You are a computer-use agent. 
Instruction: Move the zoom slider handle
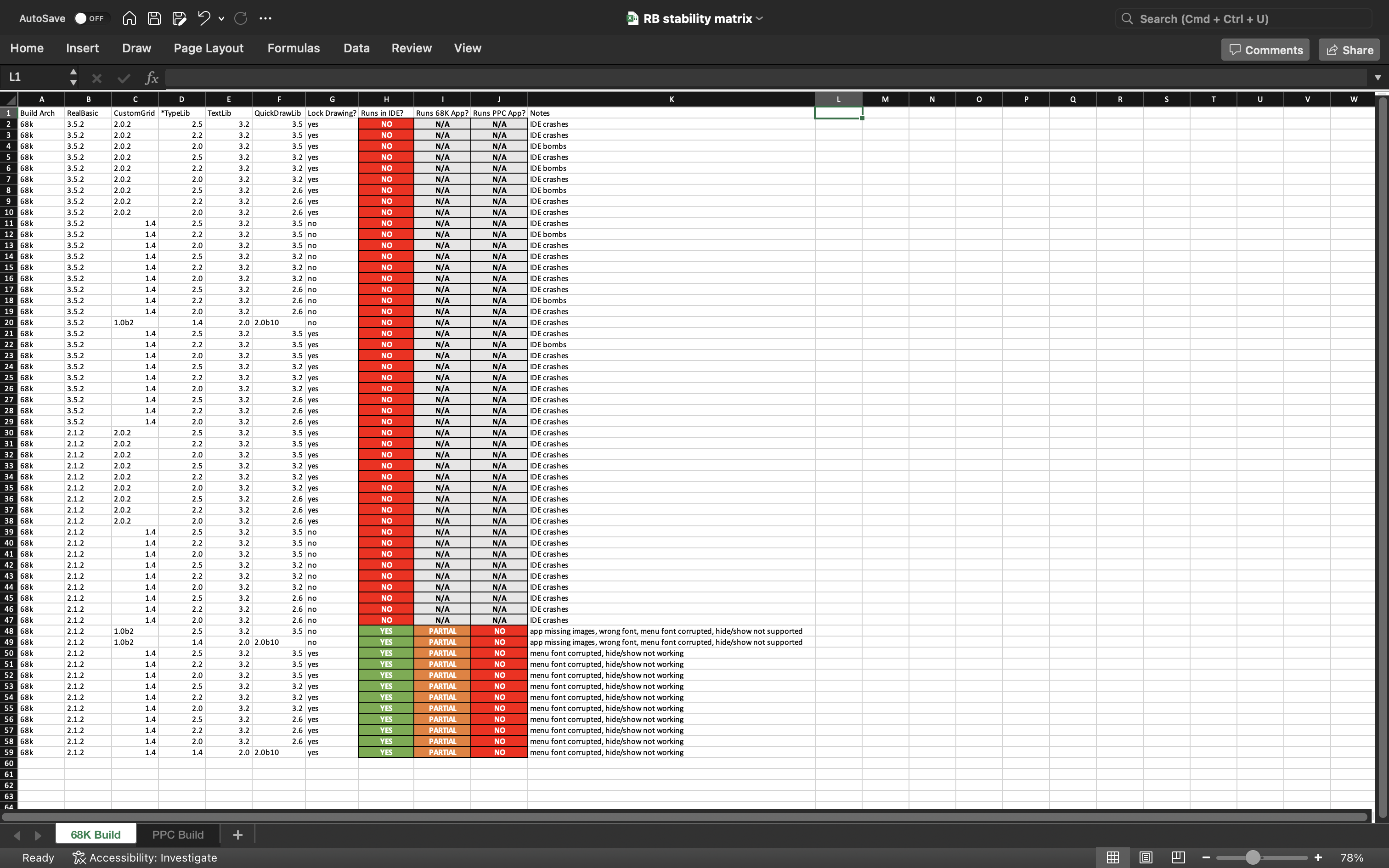click(1253, 858)
